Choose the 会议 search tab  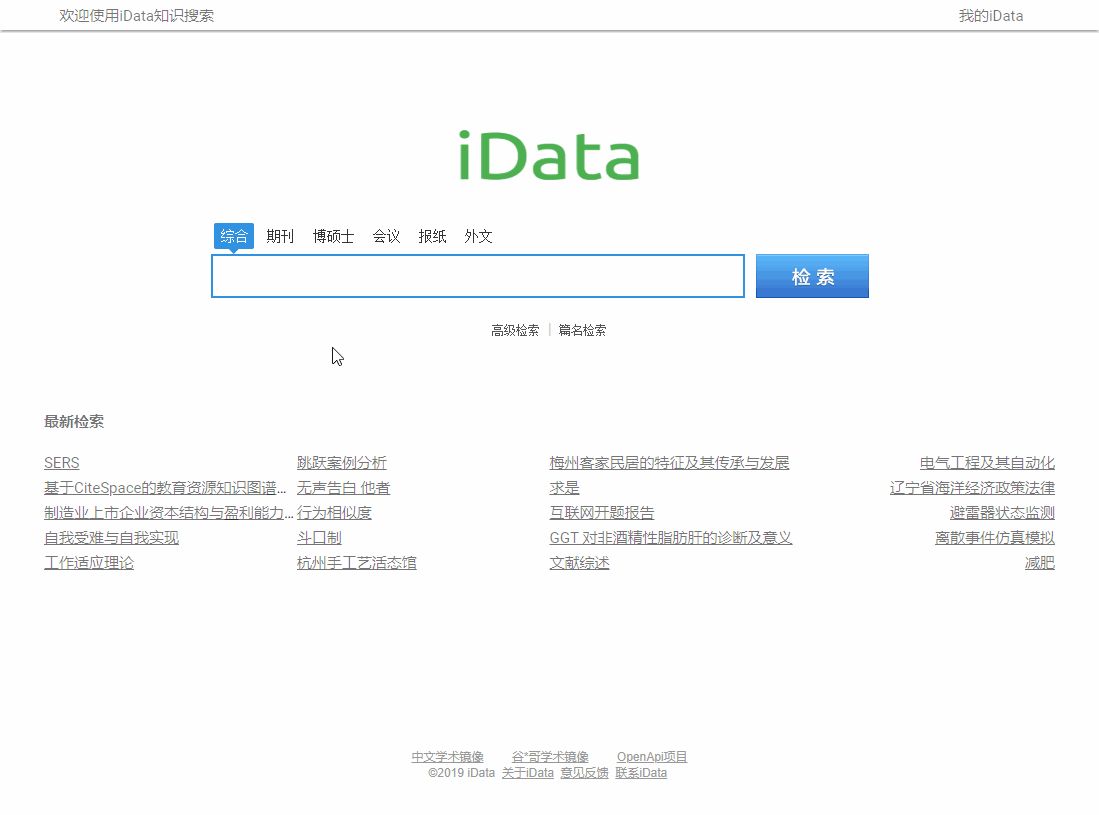(386, 236)
